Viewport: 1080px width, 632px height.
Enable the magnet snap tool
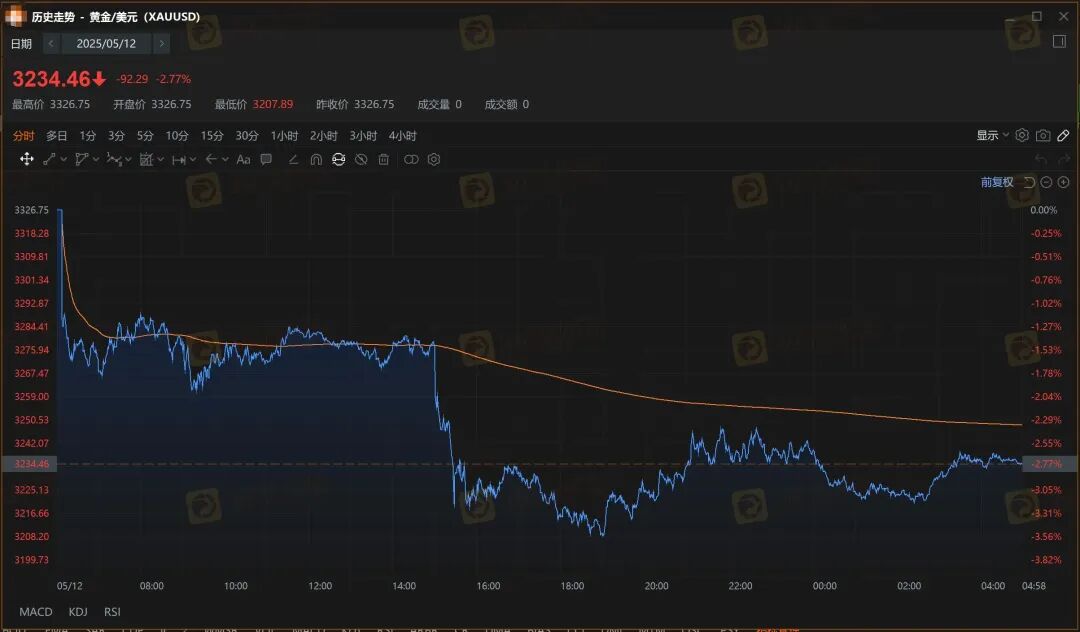pyautogui.click(x=315, y=159)
